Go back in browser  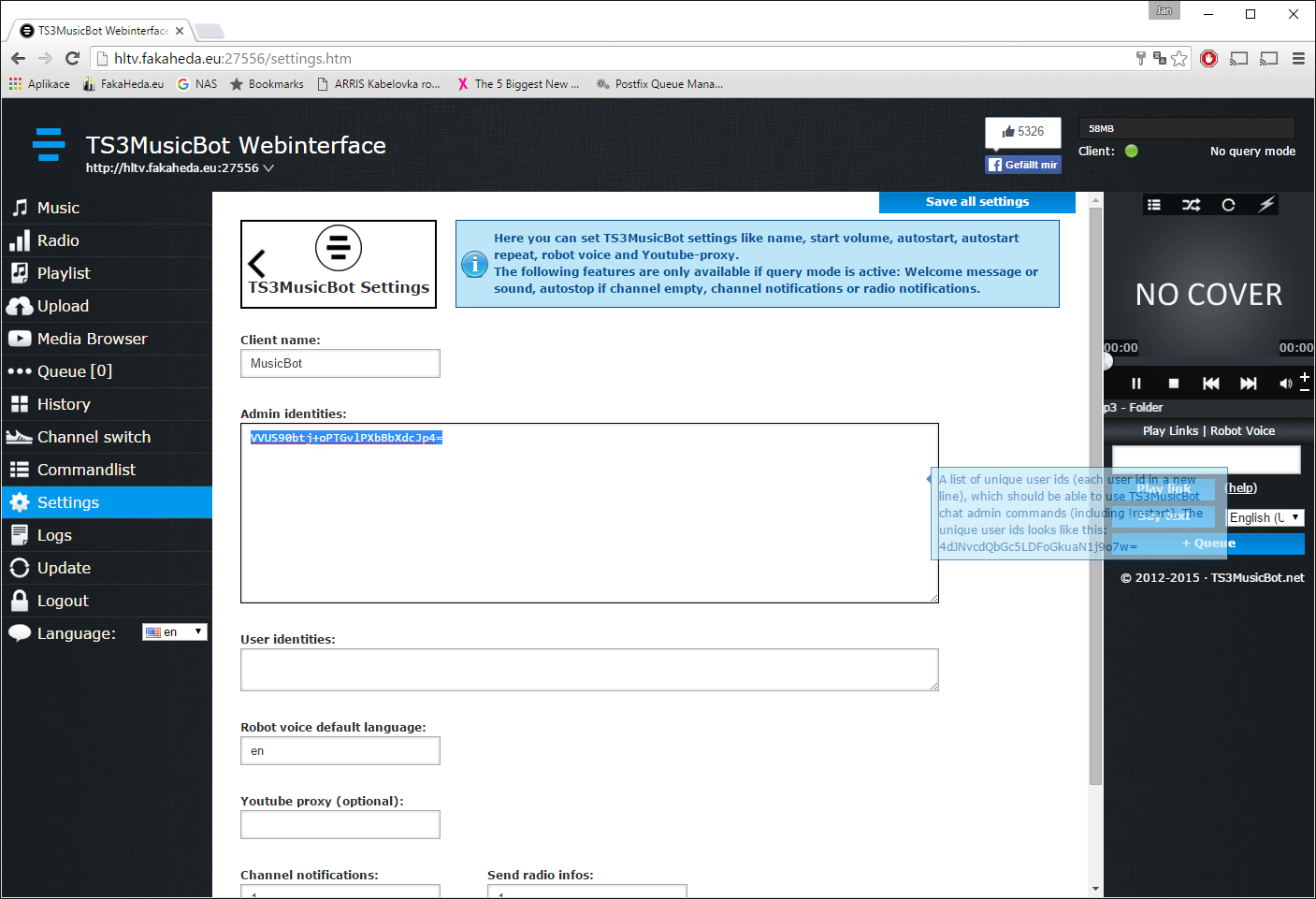[19, 58]
